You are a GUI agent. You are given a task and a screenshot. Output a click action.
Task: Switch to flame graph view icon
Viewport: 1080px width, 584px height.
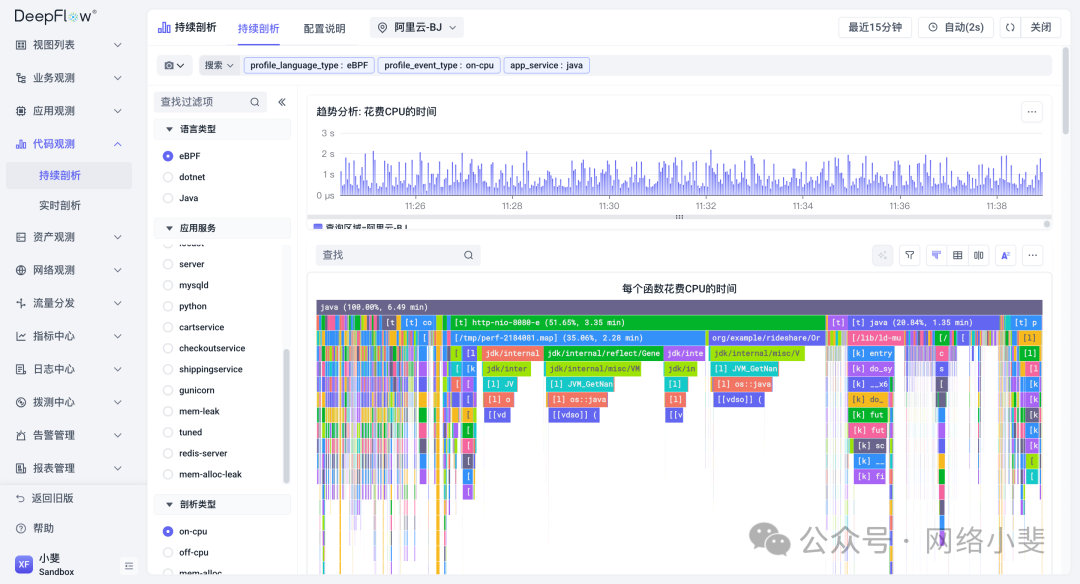(x=936, y=255)
